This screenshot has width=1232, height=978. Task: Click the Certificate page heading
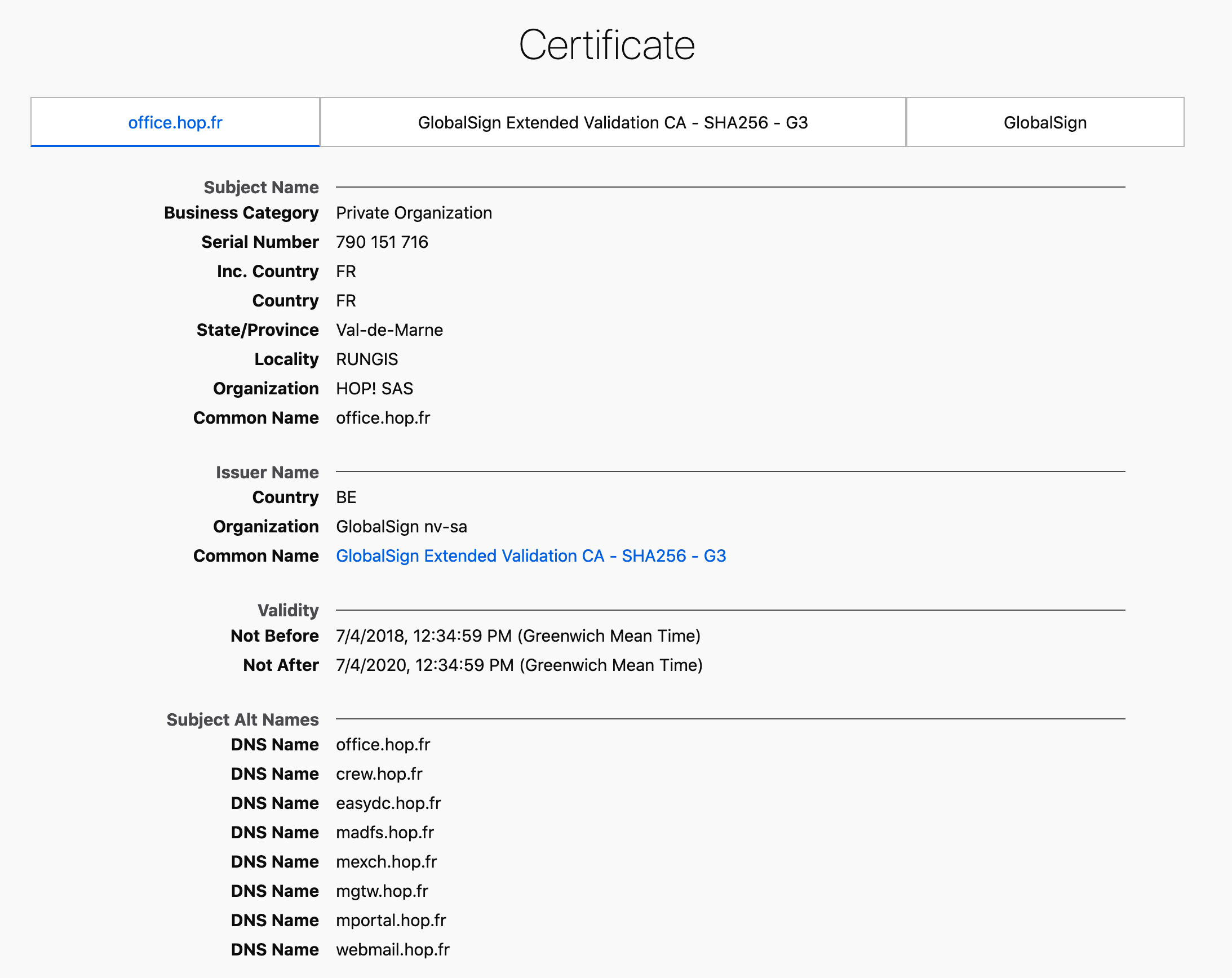pyautogui.click(x=606, y=45)
